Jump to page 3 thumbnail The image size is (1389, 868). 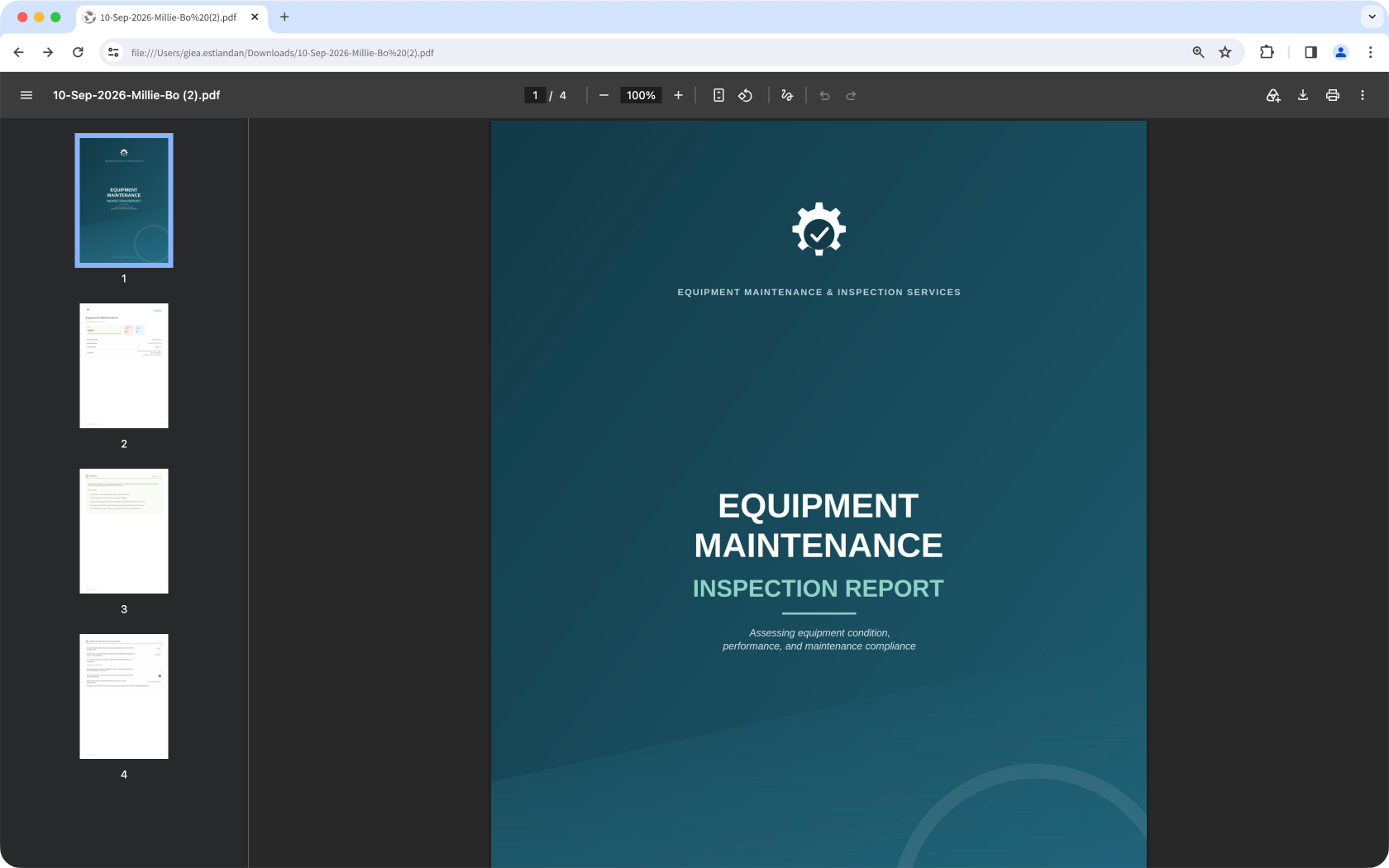[x=124, y=531]
